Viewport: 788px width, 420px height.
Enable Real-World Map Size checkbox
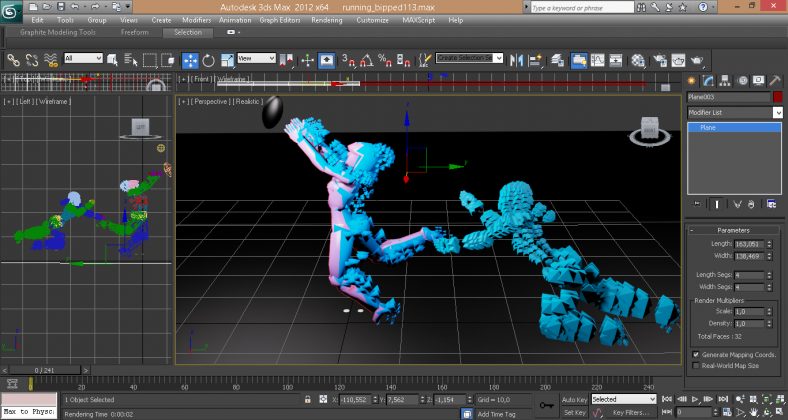[696, 366]
